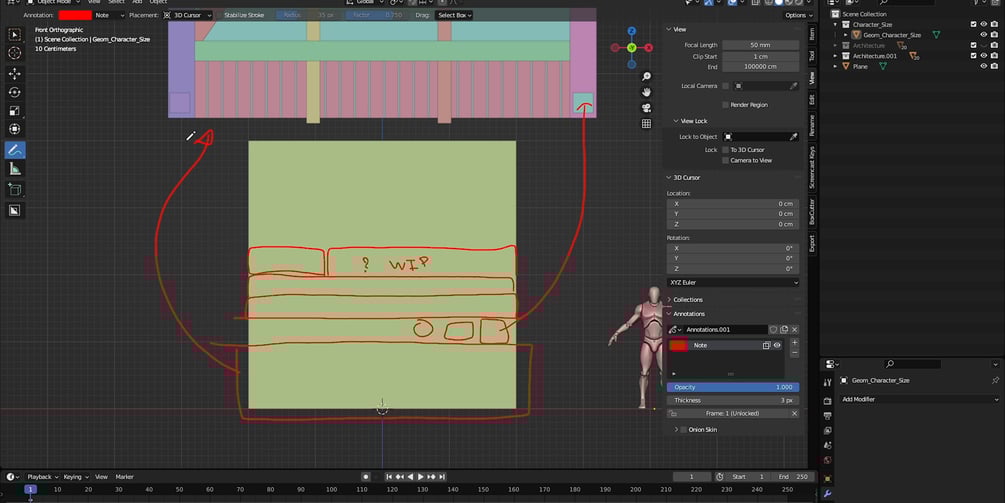Enable the Onion Skin checkbox
Screen dimensions: 1005x503
click(x=683, y=430)
